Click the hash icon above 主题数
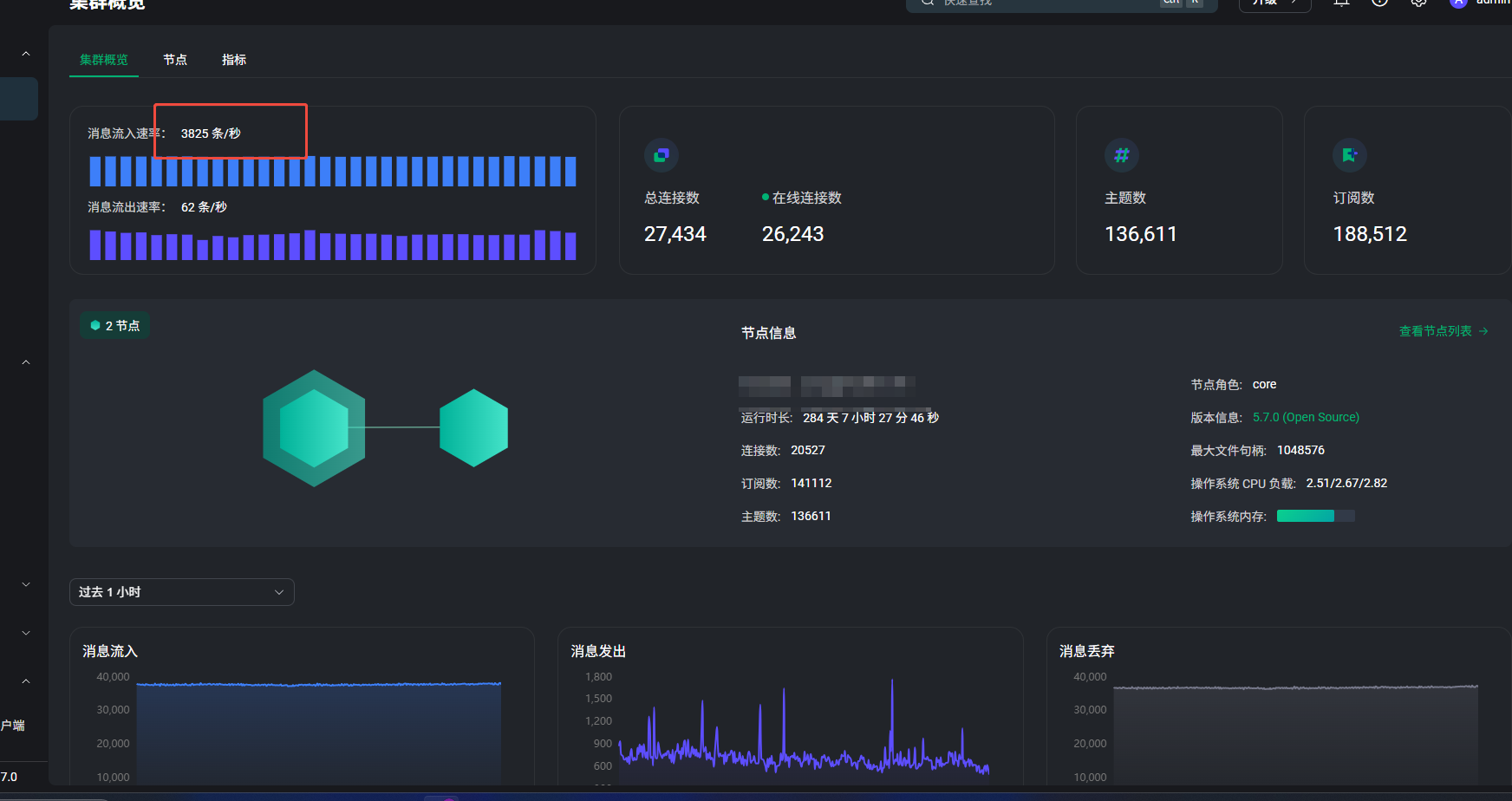This screenshot has height=801, width=1512. click(x=1121, y=156)
